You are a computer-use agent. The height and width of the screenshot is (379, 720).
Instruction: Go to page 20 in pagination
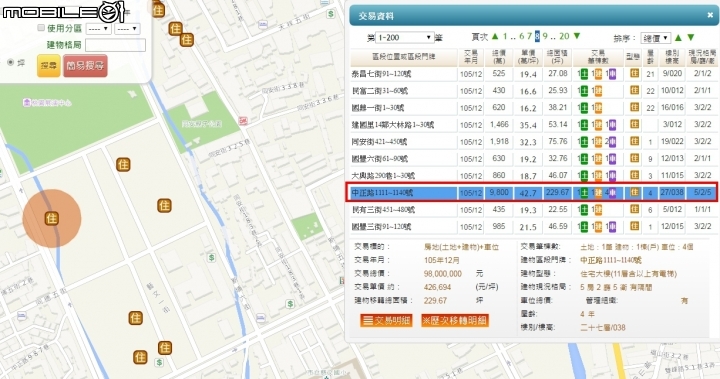point(564,36)
